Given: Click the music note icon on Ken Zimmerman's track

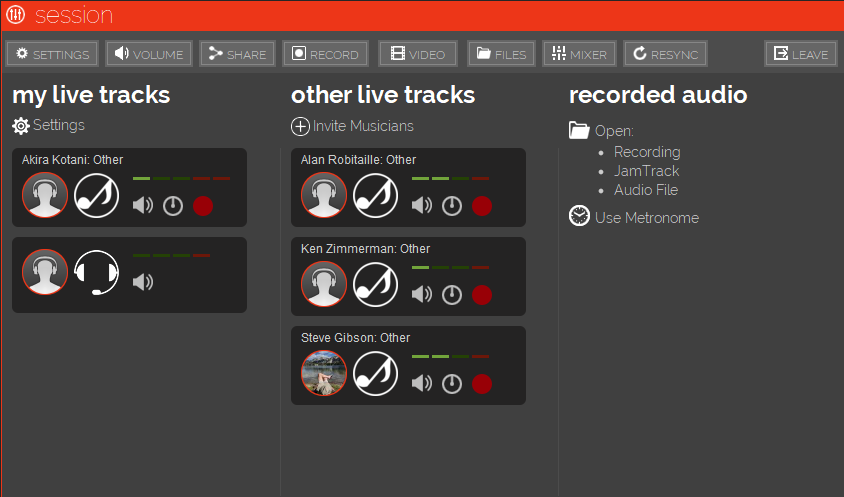Looking at the screenshot, I should pyautogui.click(x=376, y=284).
